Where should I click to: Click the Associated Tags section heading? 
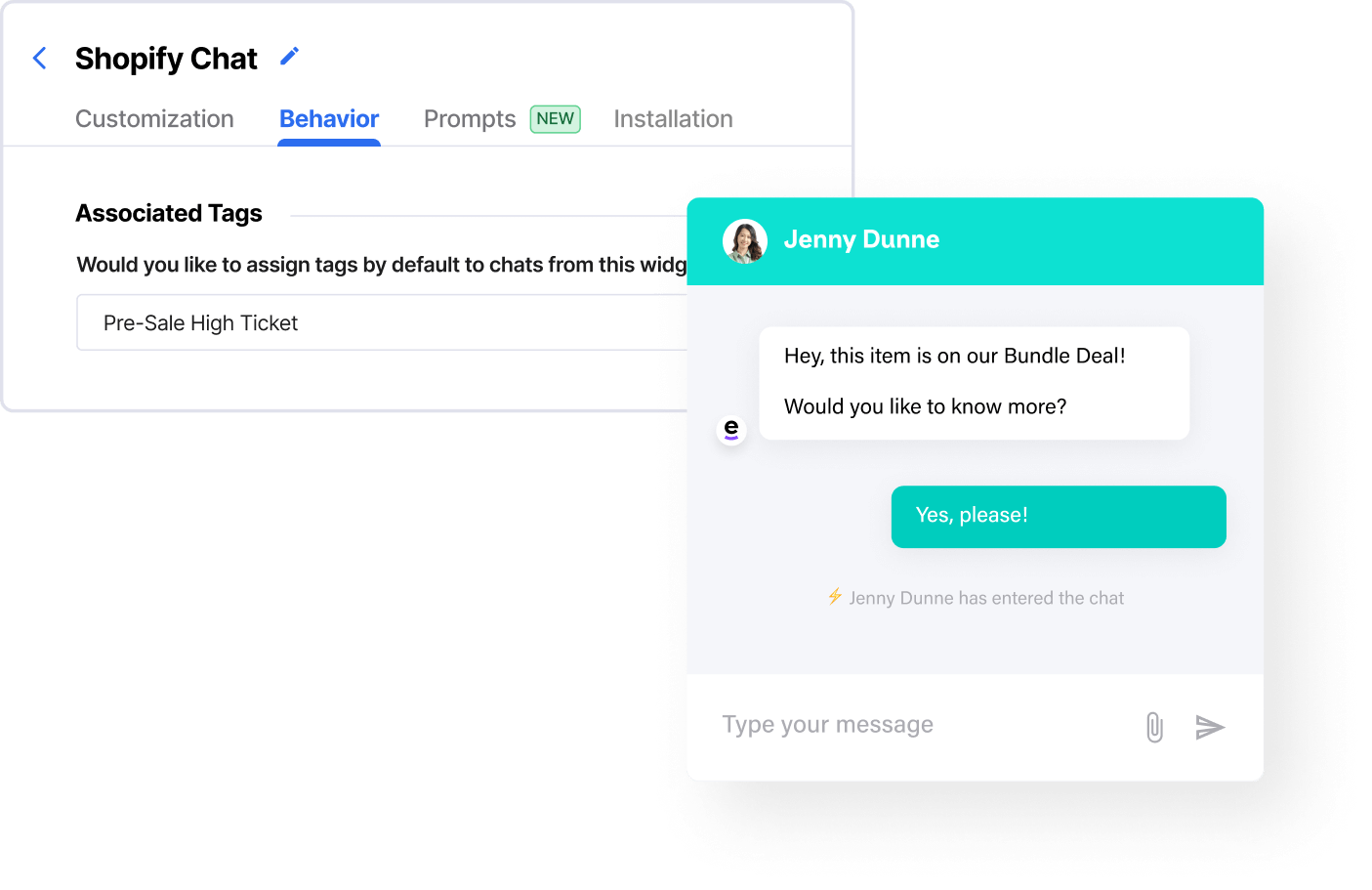tap(169, 214)
